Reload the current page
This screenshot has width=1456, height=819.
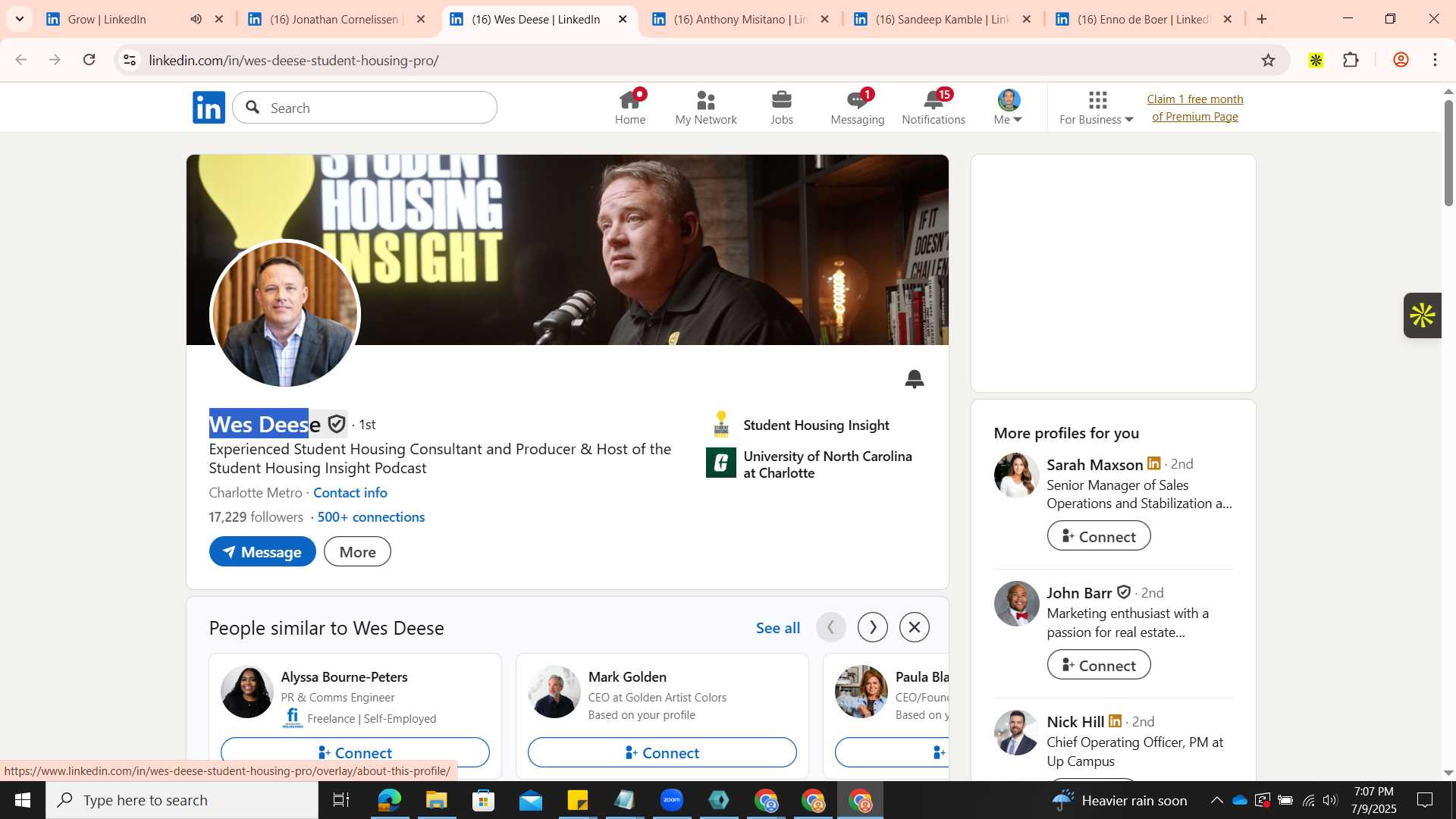89,60
